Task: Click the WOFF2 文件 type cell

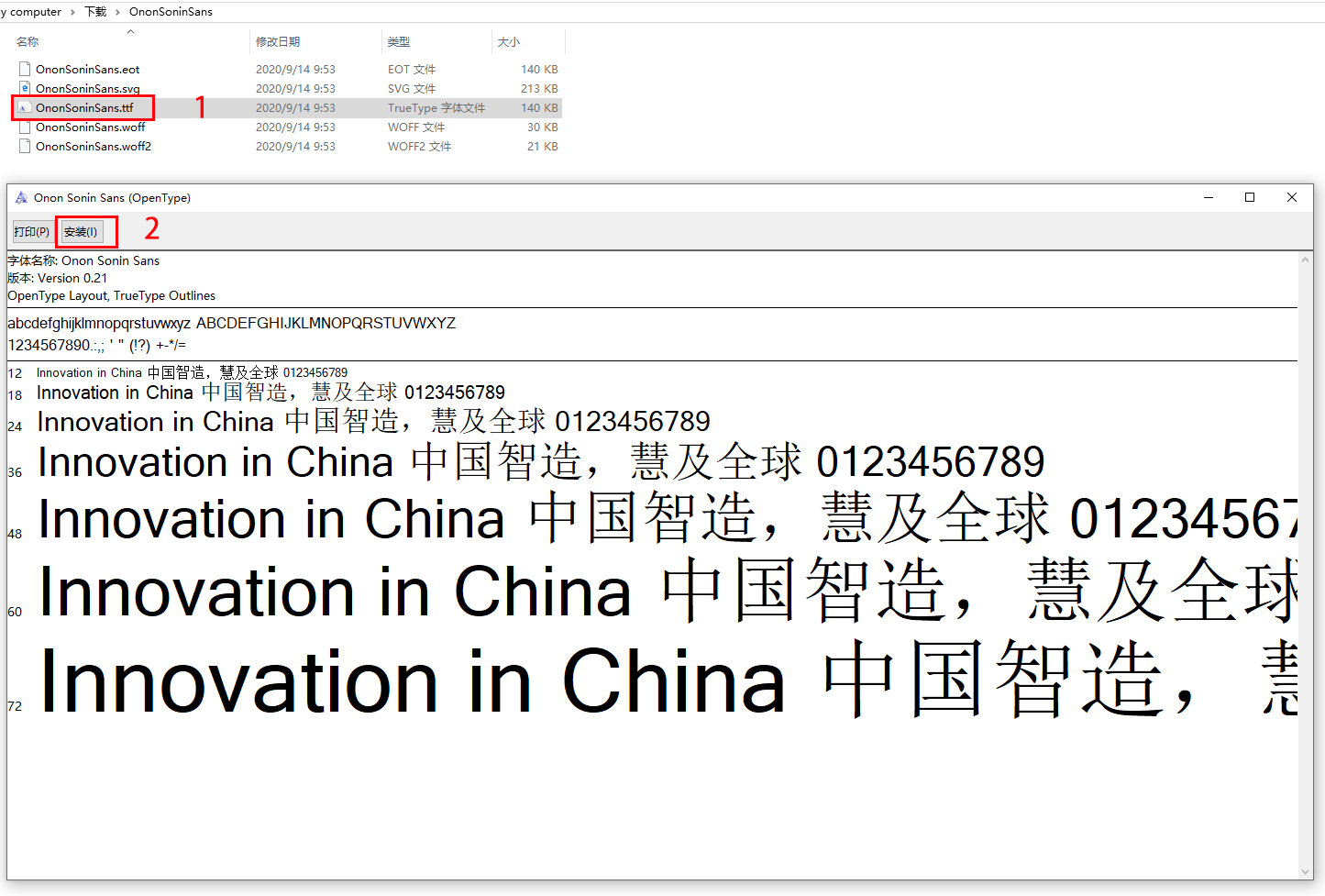Action: click(420, 146)
